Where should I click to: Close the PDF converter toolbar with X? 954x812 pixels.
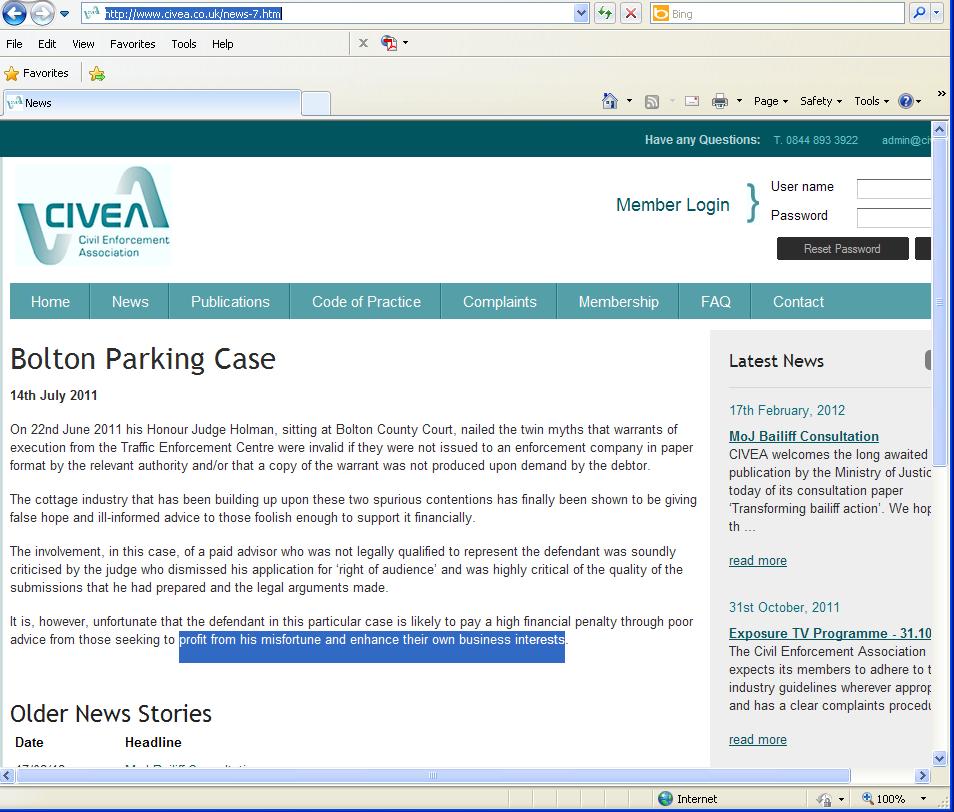(363, 43)
